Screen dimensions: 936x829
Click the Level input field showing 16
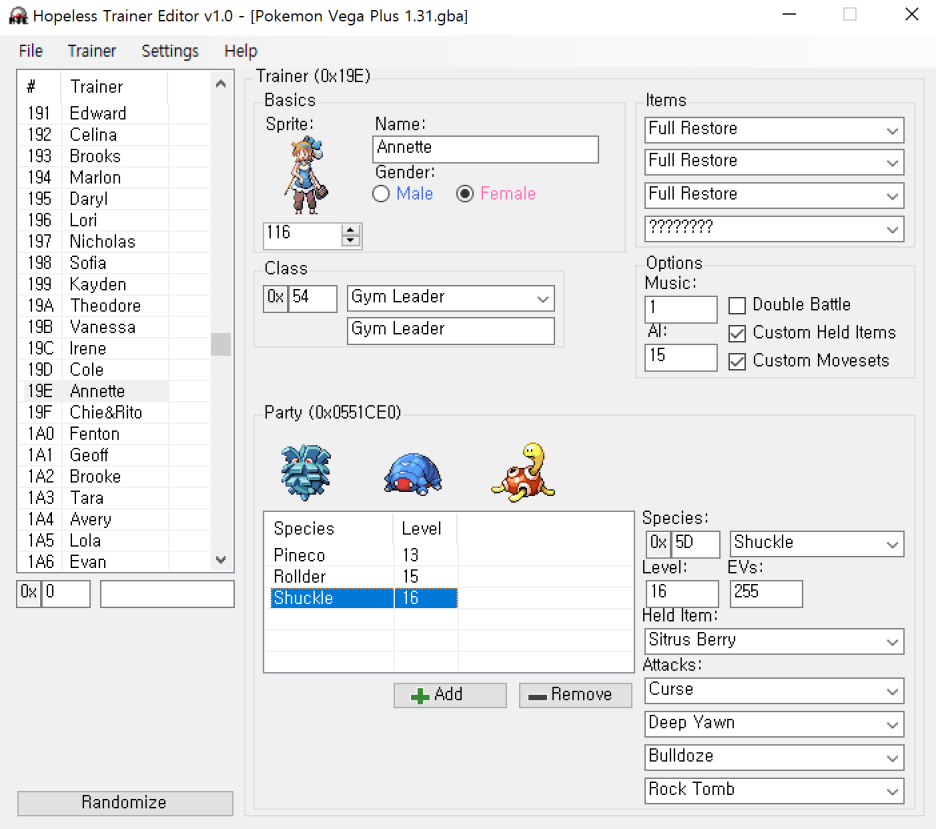tap(682, 593)
